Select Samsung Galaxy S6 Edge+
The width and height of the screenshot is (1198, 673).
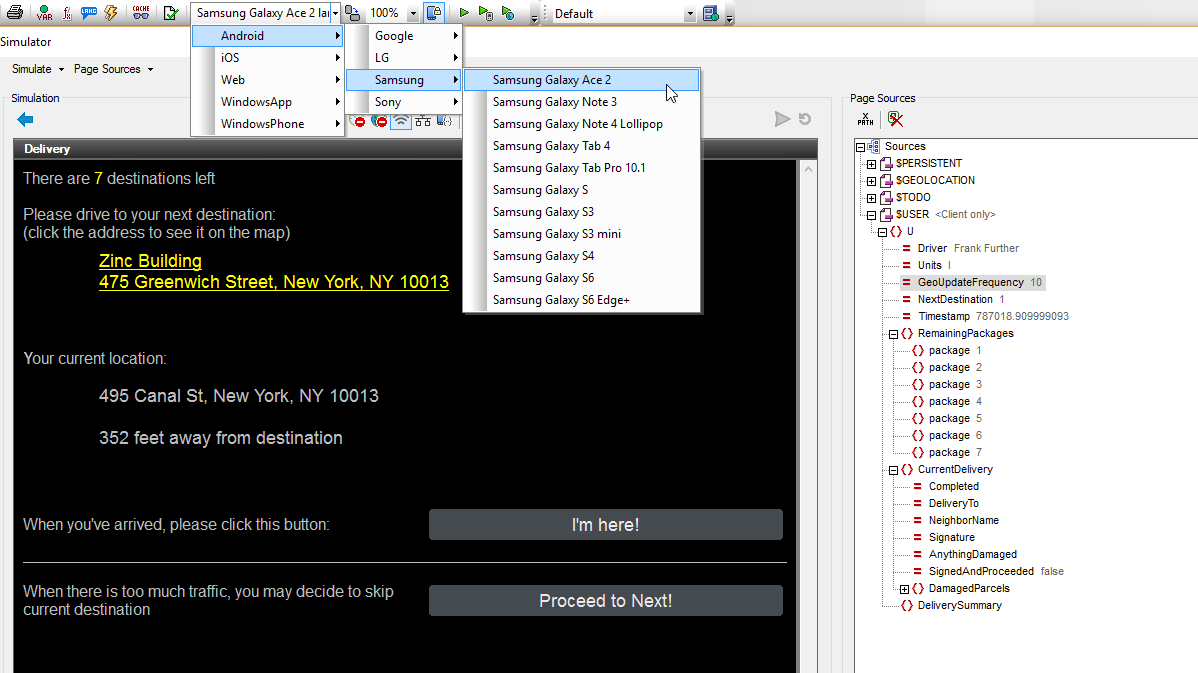click(582, 300)
